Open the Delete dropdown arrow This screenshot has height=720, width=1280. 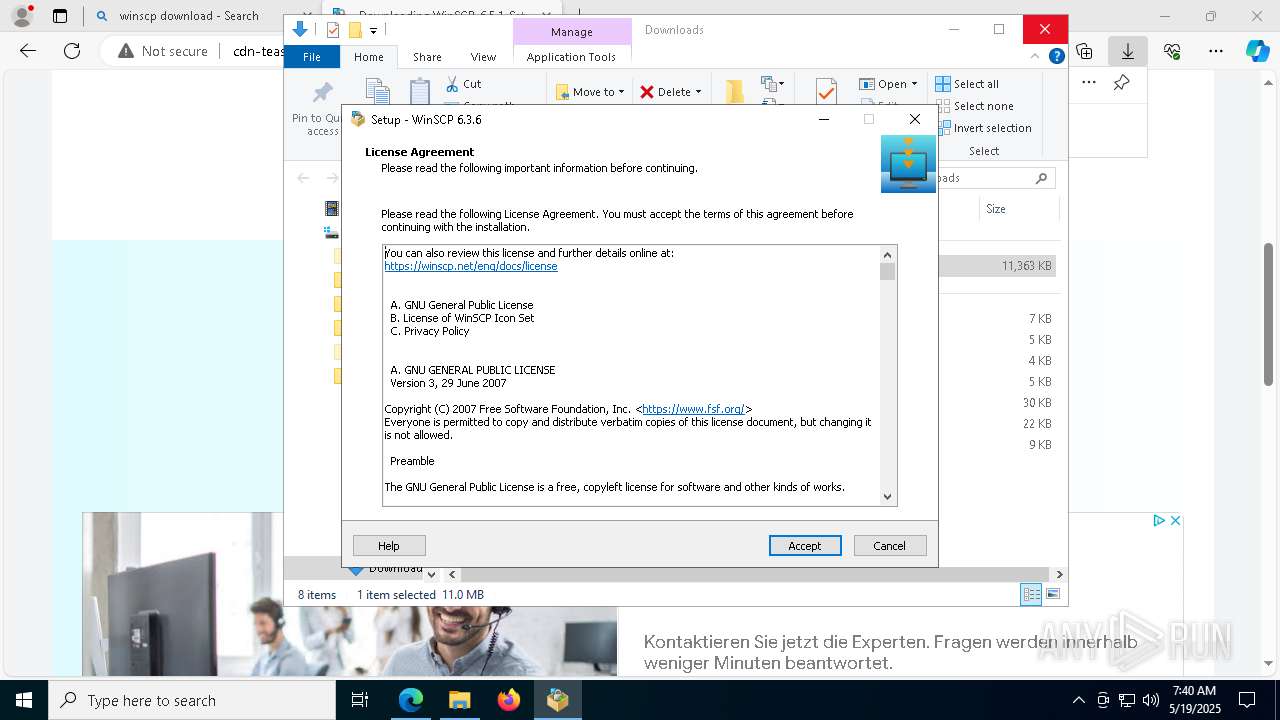[698, 92]
